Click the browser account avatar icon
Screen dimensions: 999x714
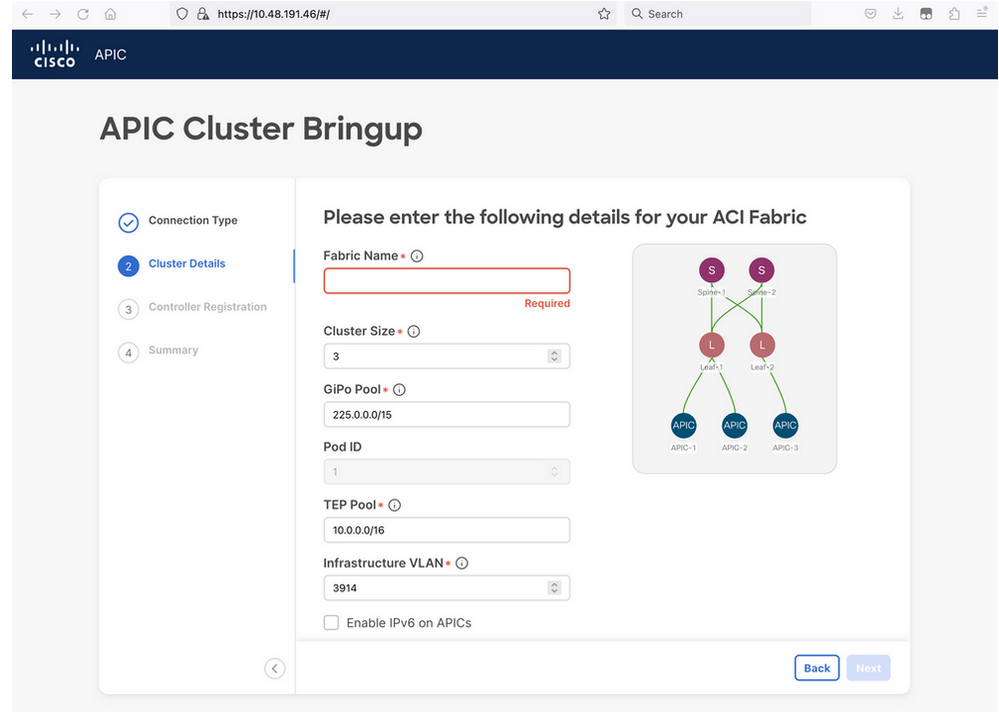tap(926, 14)
